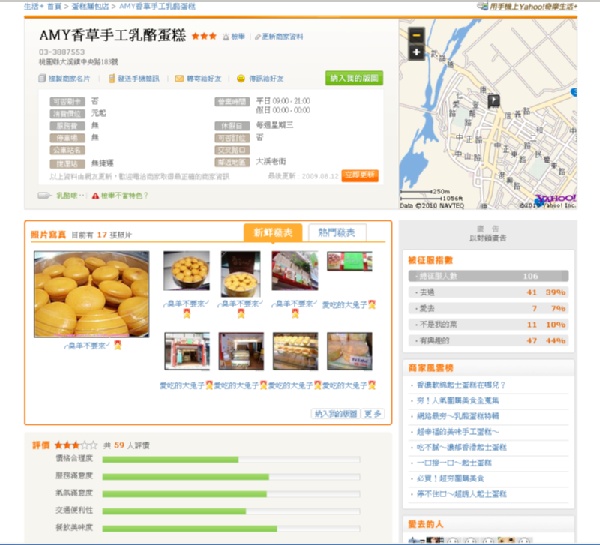Open the 必買!超夯團購美食 link
600x545 pixels.
point(450,478)
